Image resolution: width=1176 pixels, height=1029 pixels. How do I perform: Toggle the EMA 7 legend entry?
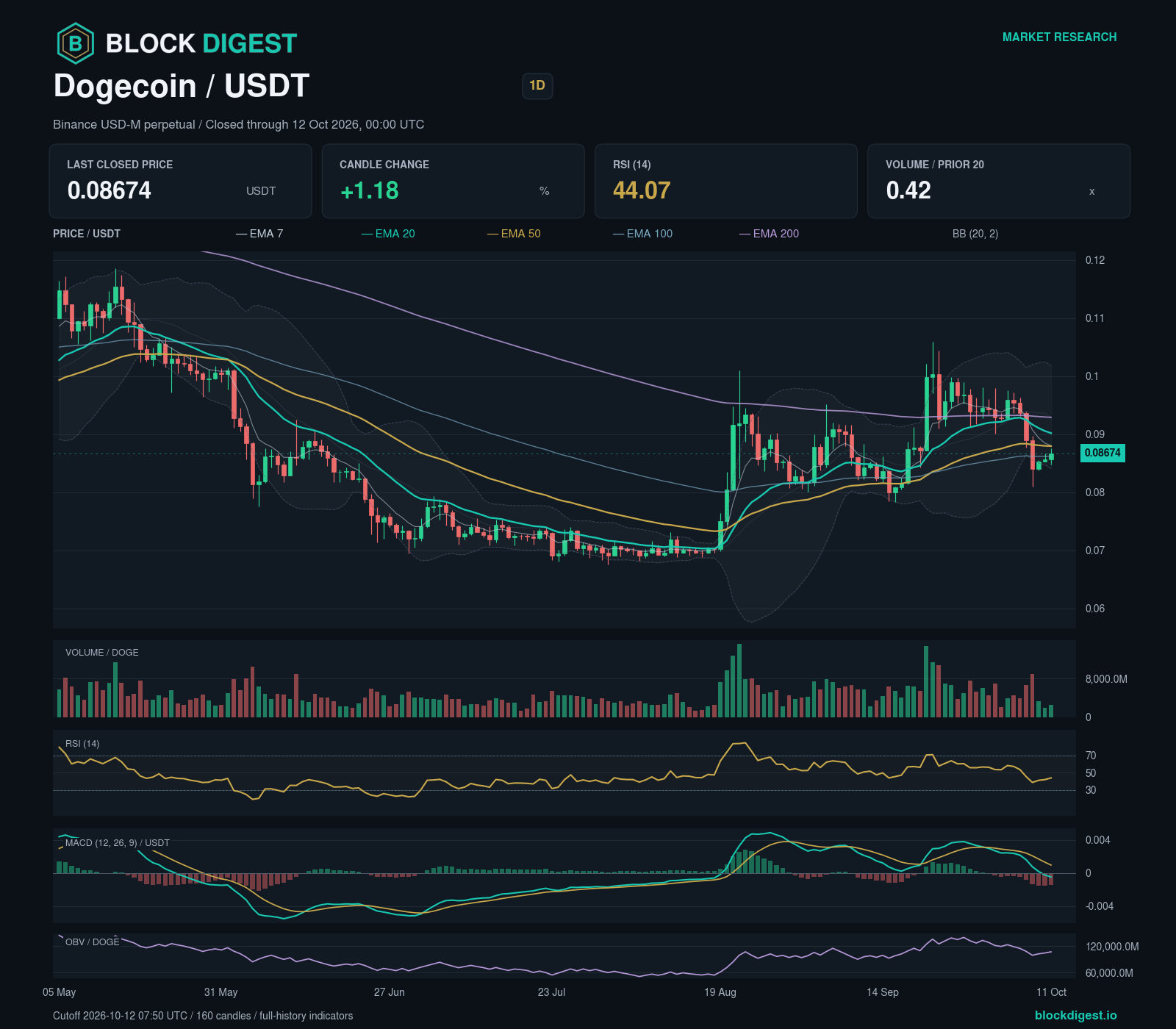point(259,234)
